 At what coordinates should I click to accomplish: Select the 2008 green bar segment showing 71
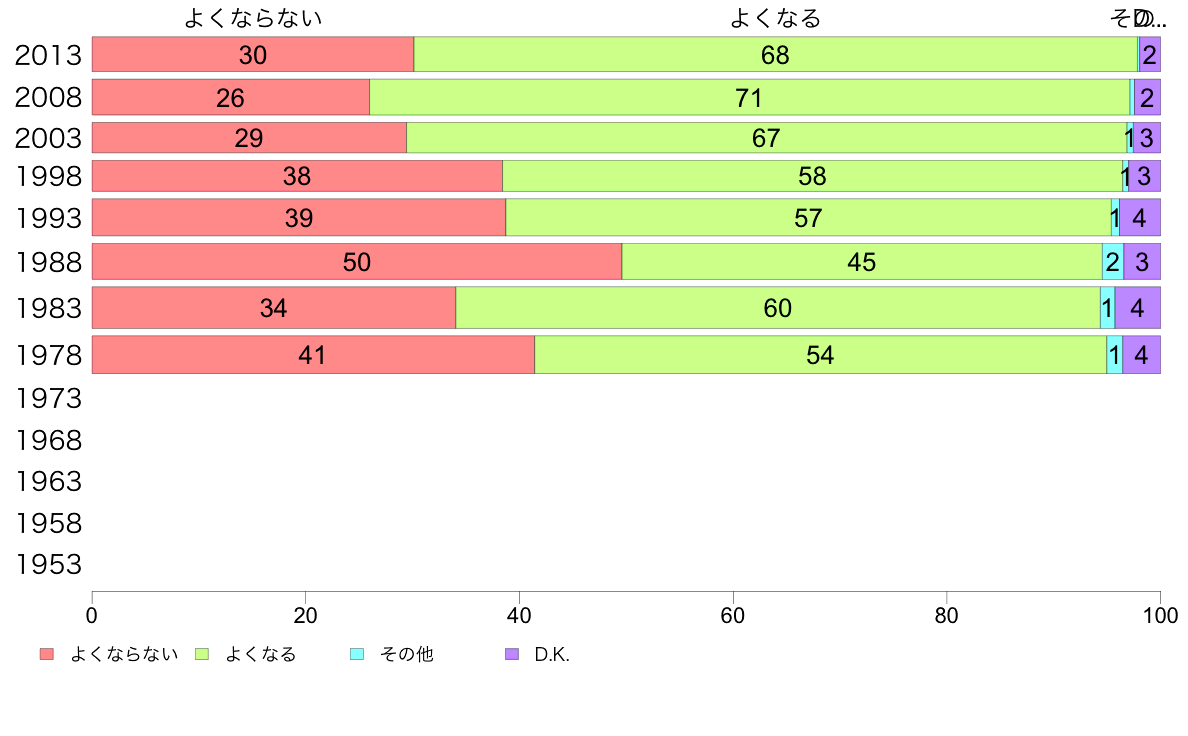(x=748, y=98)
